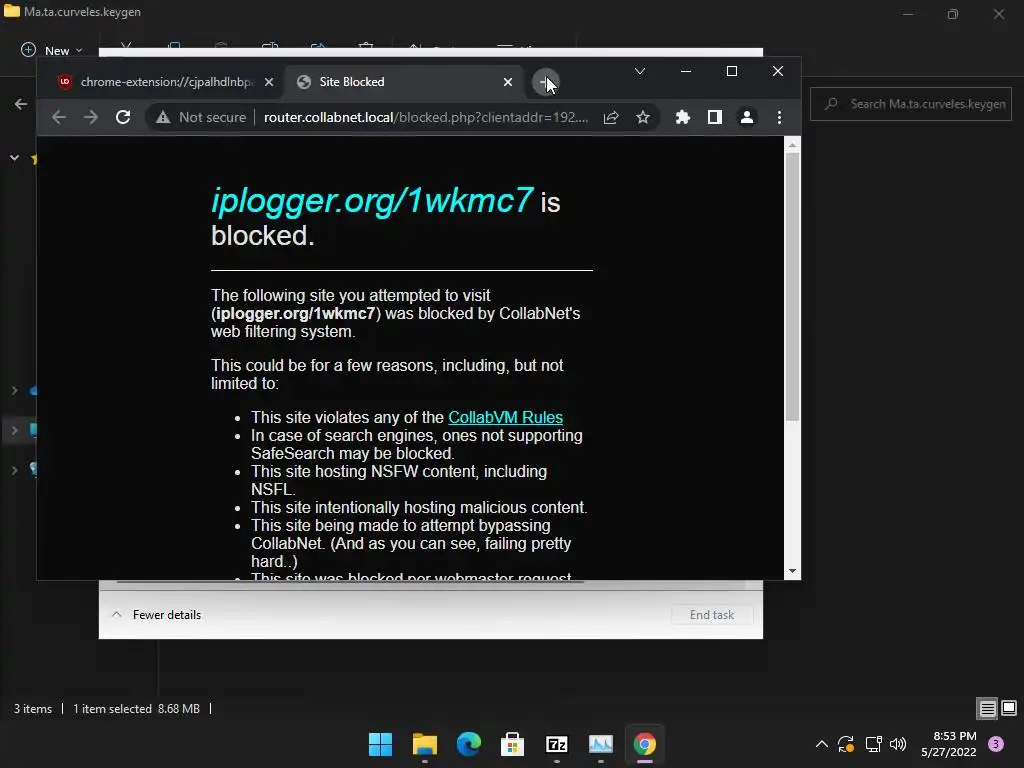Open clock showing 8:53 PM
Viewport: 1024px width, 768px height.
[x=949, y=744]
